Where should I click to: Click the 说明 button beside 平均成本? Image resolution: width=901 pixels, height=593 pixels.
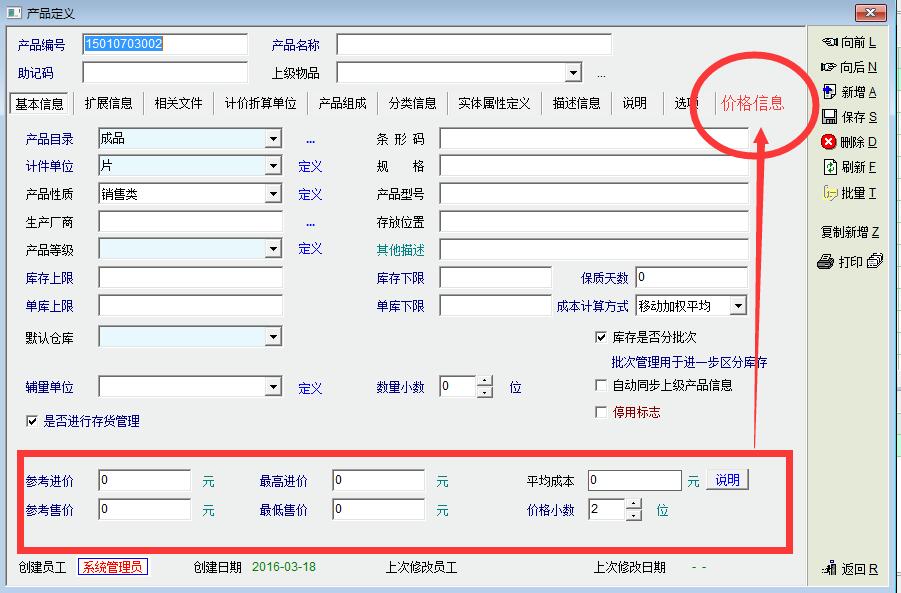[x=727, y=480]
